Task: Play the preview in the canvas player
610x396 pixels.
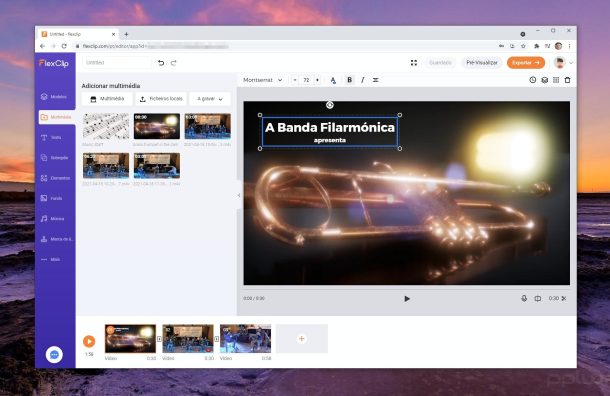Action: (x=407, y=299)
